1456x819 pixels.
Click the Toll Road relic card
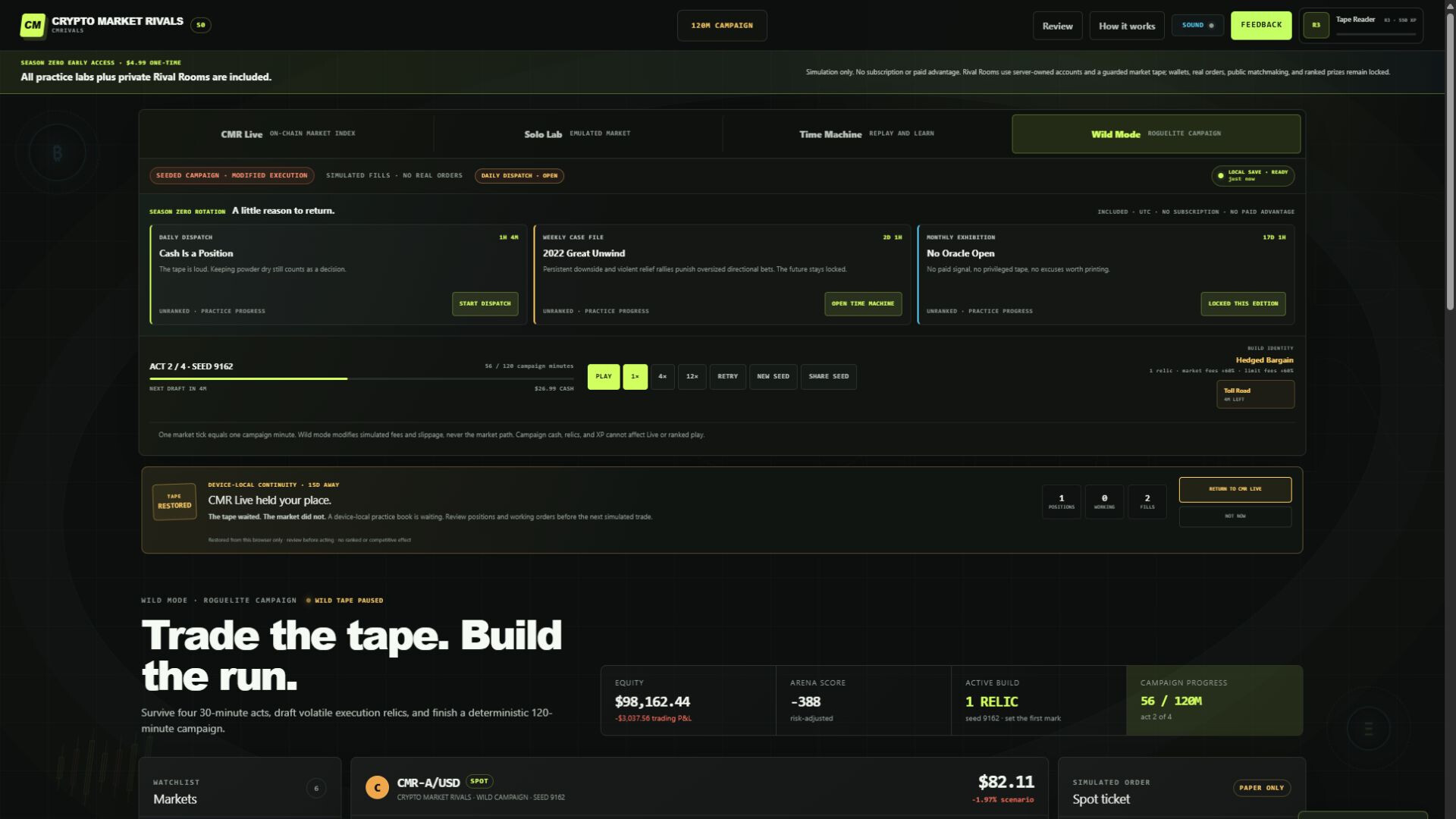tap(1255, 394)
